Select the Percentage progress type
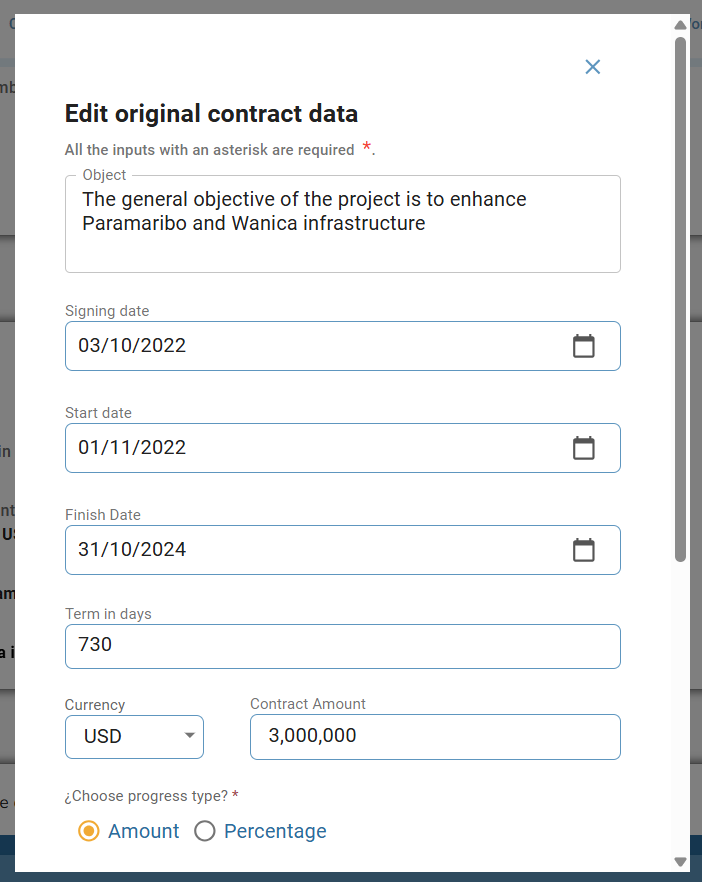 tap(205, 831)
